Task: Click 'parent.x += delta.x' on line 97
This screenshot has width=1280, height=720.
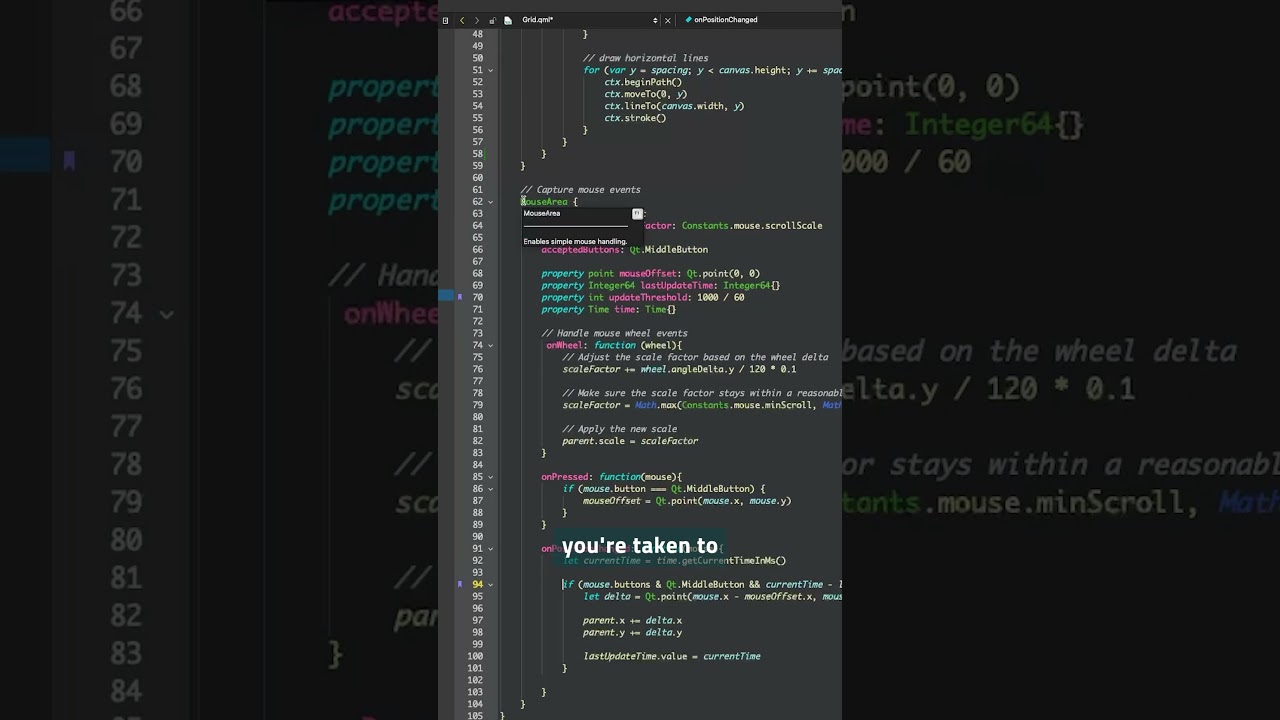Action: pyautogui.click(x=632, y=620)
